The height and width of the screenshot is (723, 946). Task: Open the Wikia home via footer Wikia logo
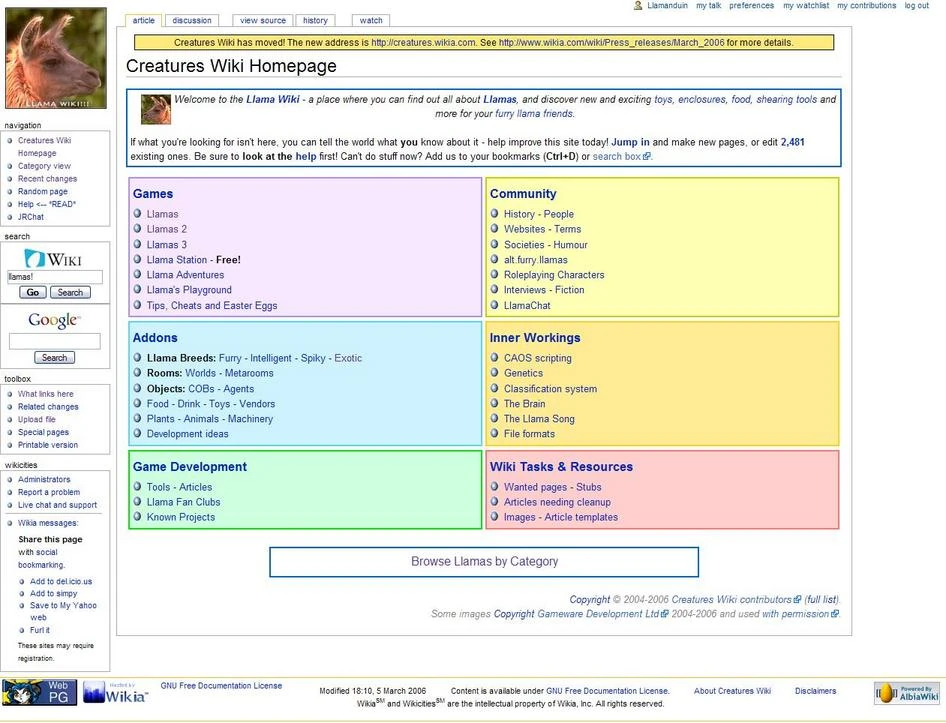[113, 691]
